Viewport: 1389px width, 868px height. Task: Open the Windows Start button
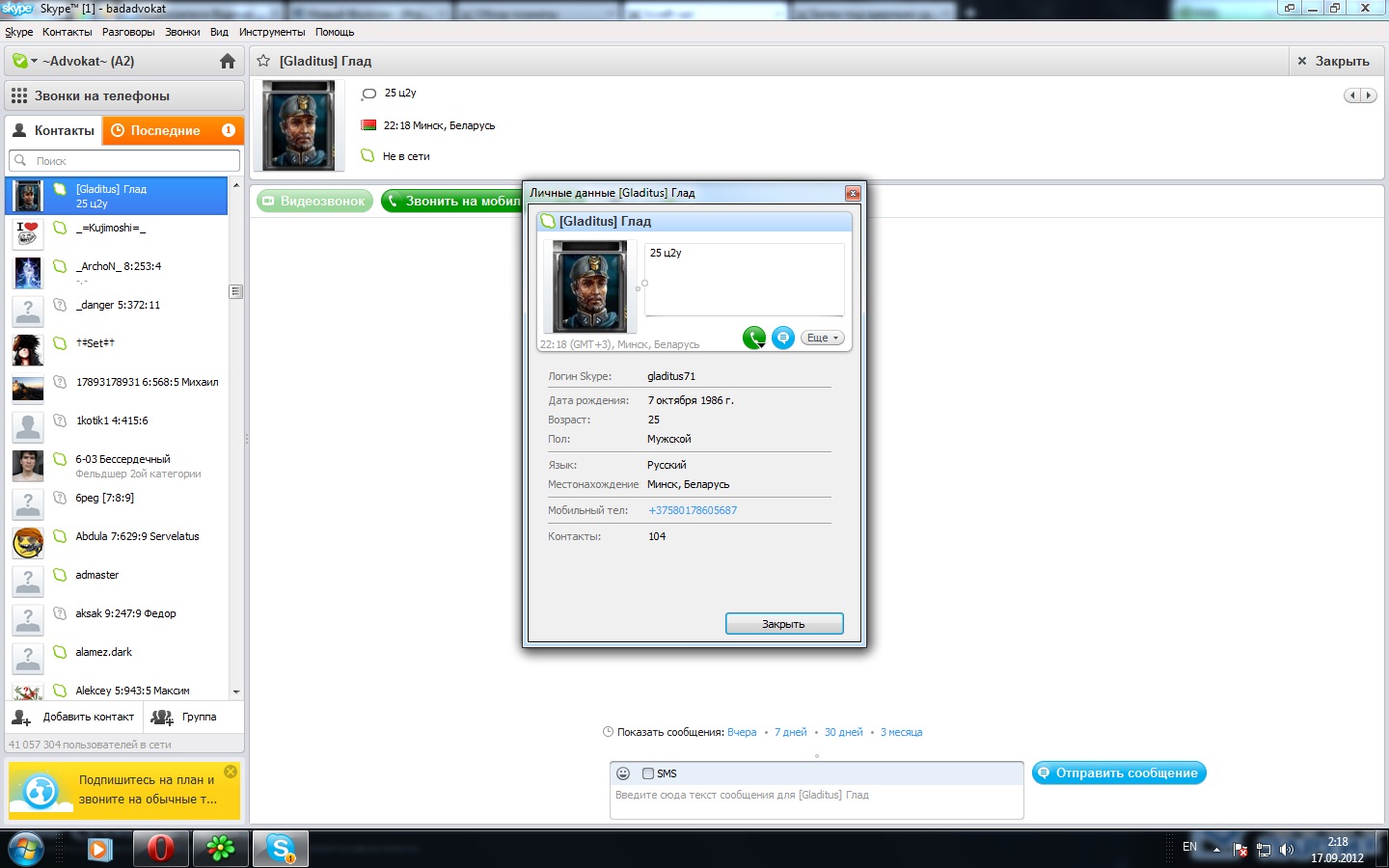pyautogui.click(x=26, y=850)
